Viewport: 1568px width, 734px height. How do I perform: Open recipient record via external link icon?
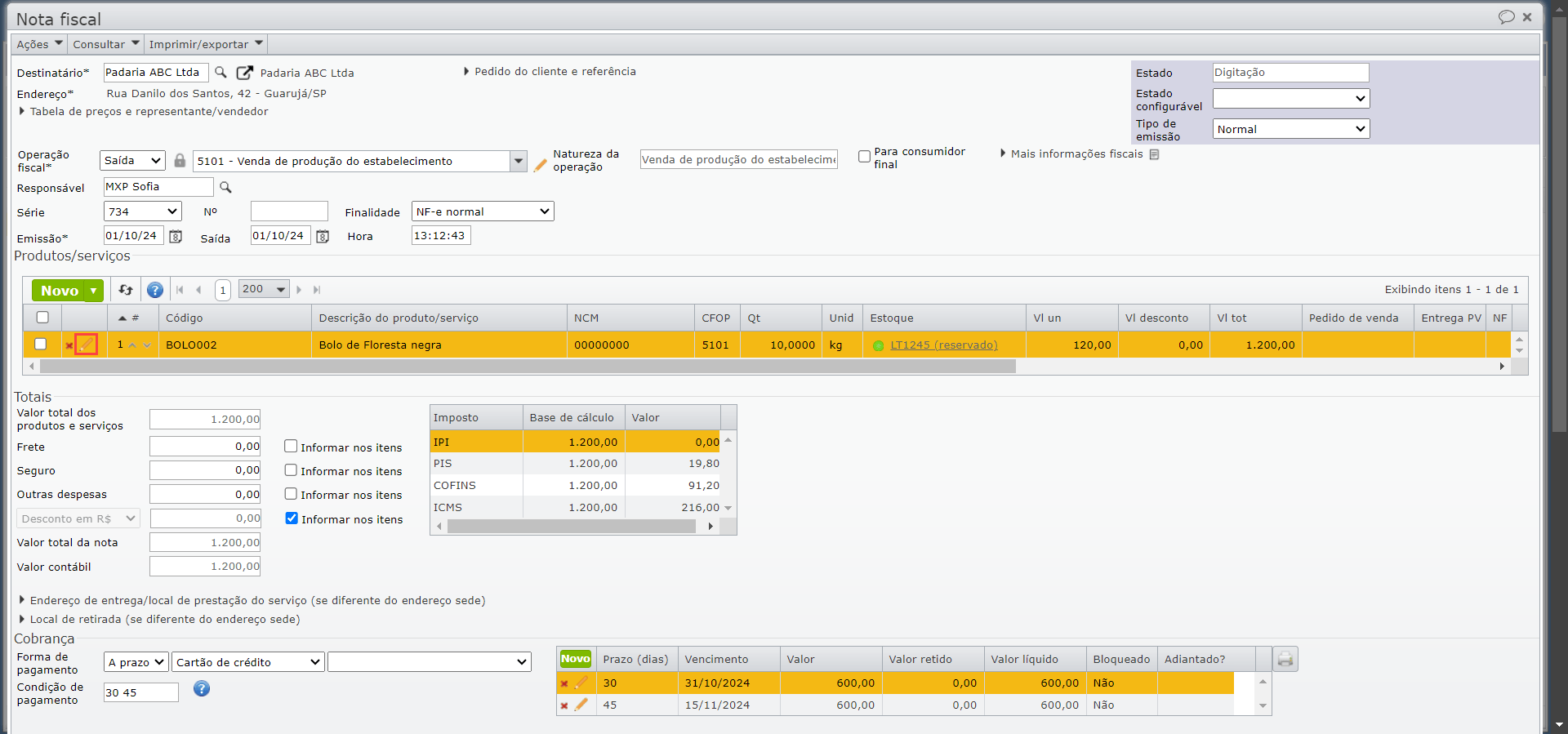tap(244, 73)
